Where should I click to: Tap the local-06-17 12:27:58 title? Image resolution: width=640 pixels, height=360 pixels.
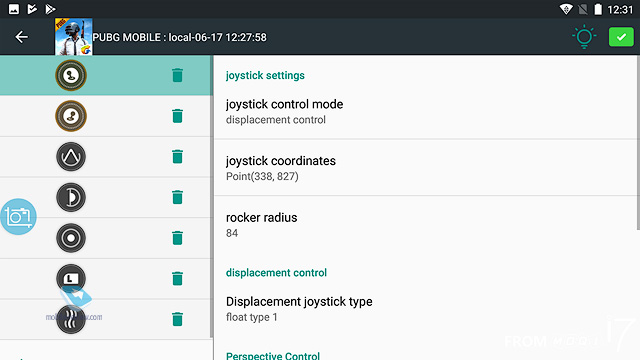click(218, 37)
